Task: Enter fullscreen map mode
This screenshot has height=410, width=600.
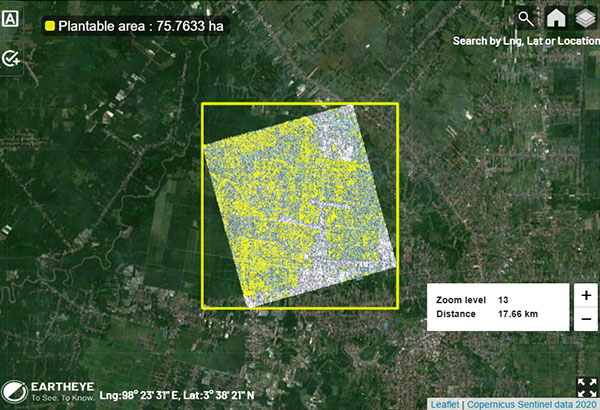Action: (x=587, y=387)
